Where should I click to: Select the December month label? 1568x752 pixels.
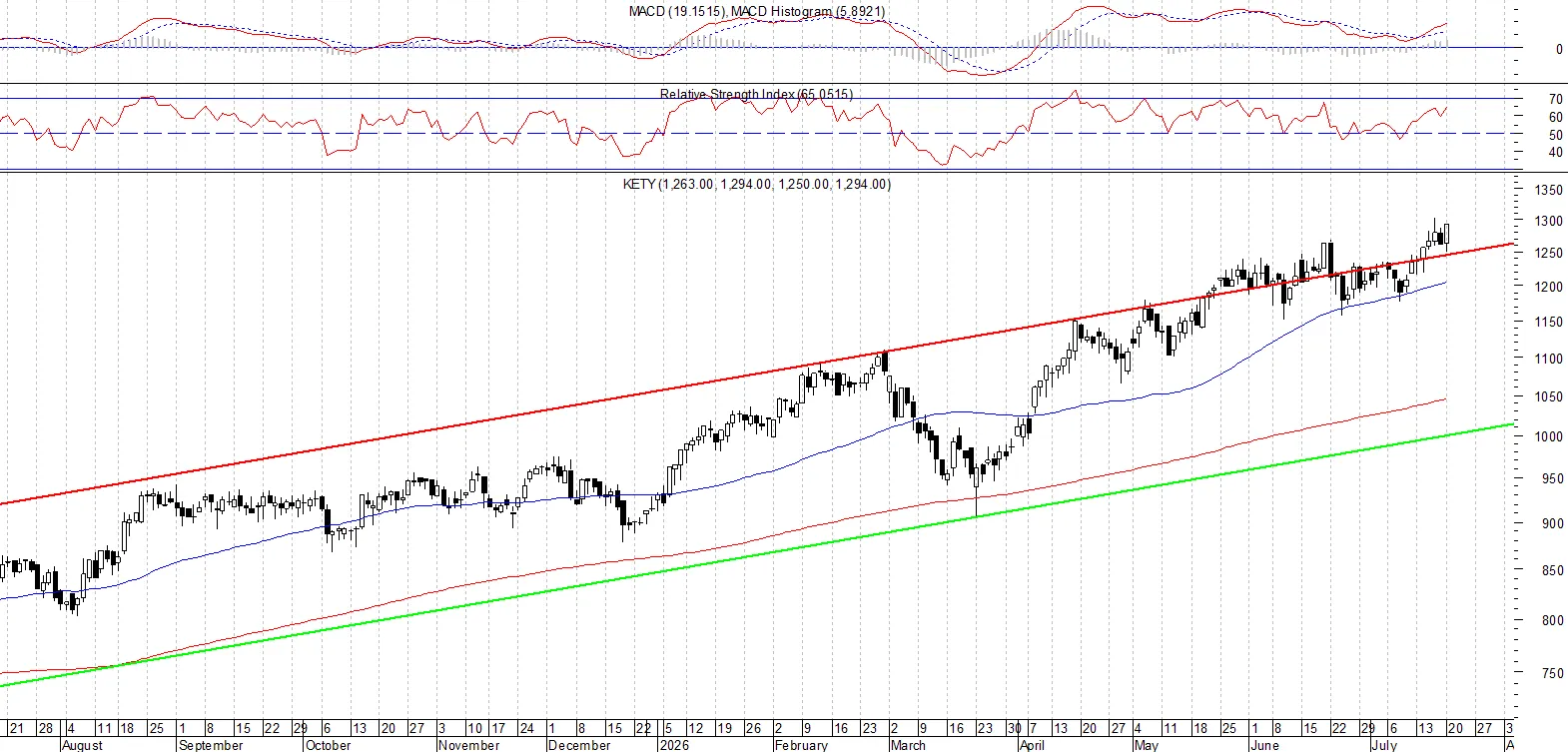tap(579, 745)
